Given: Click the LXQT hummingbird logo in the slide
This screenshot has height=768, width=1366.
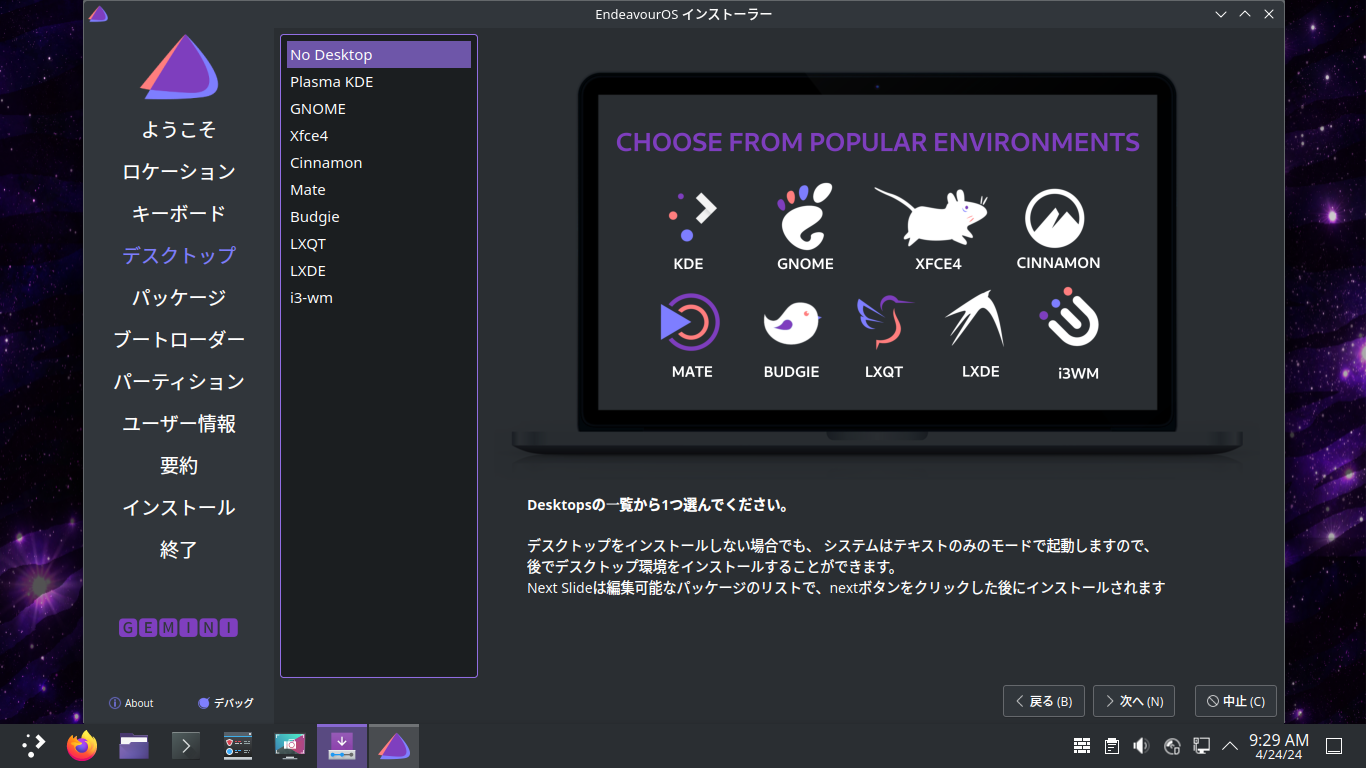Looking at the screenshot, I should (885, 322).
